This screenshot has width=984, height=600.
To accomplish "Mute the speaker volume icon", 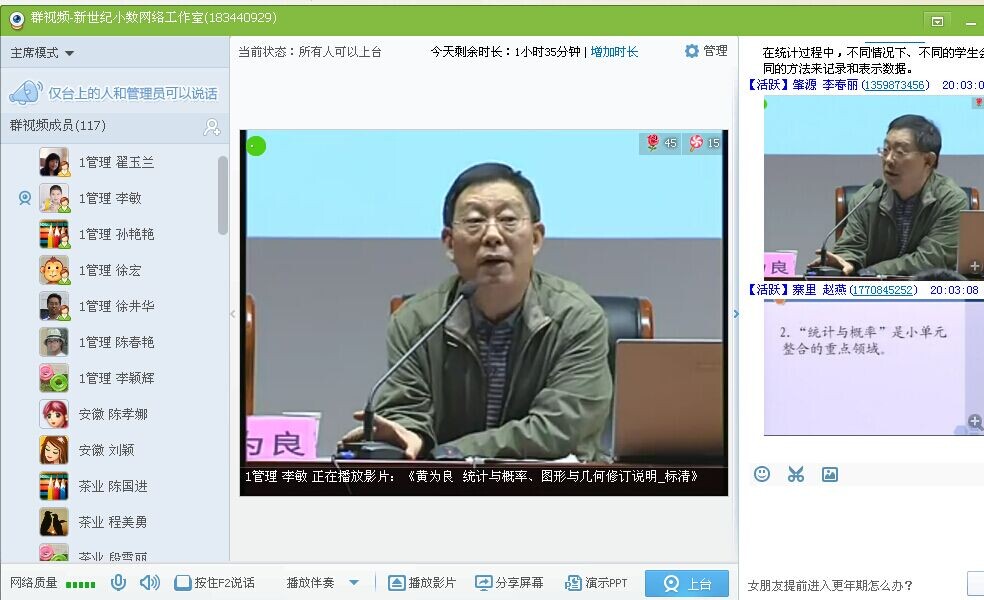I will pos(149,583).
